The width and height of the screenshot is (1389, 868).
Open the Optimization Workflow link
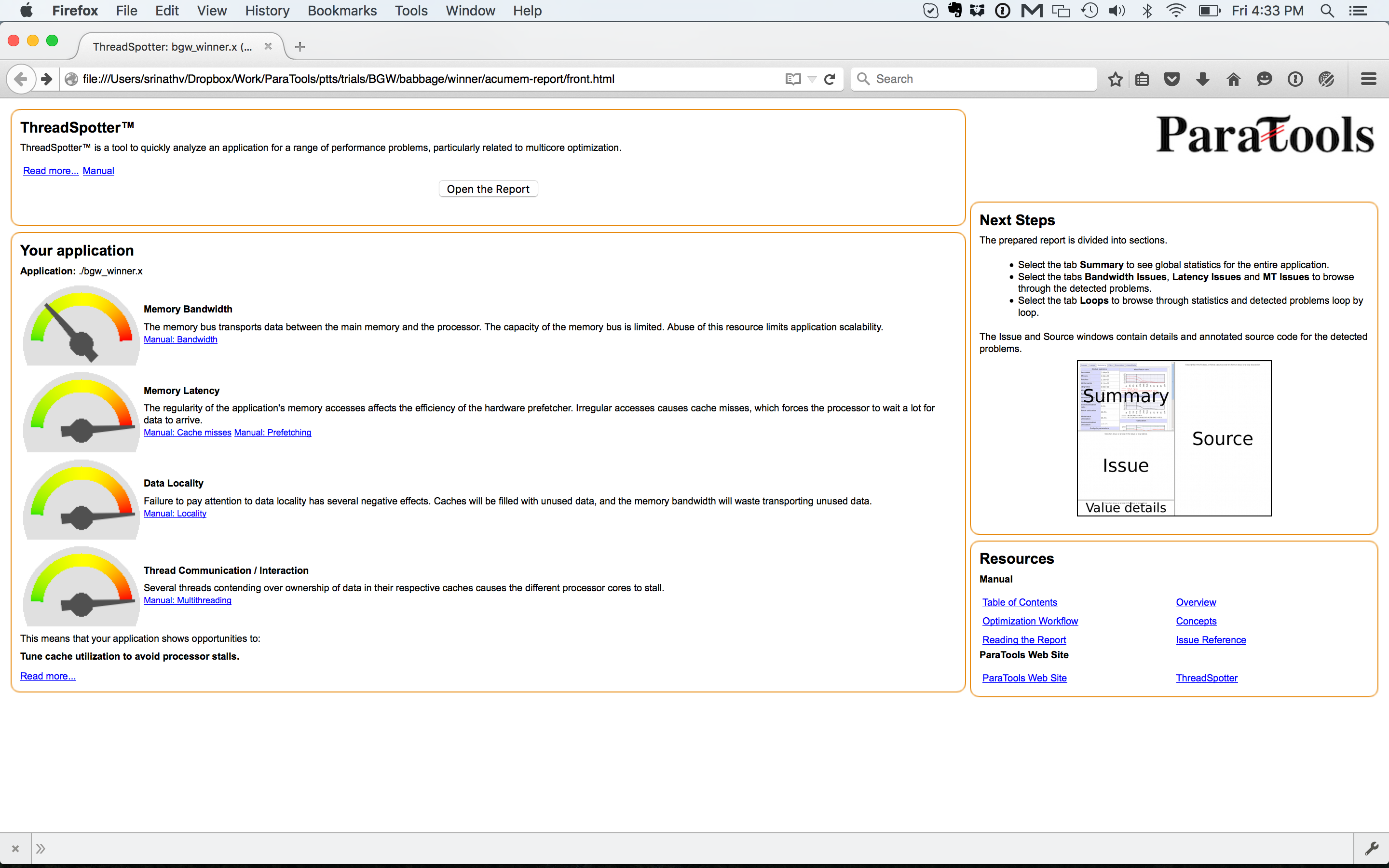(1030, 621)
